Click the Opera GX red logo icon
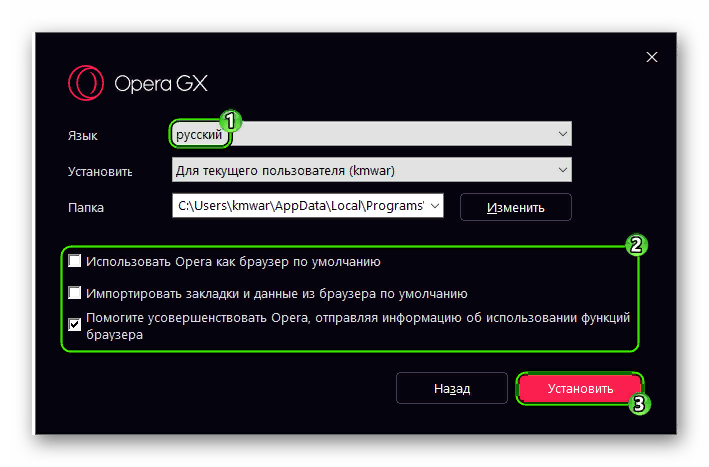 [x=86, y=83]
